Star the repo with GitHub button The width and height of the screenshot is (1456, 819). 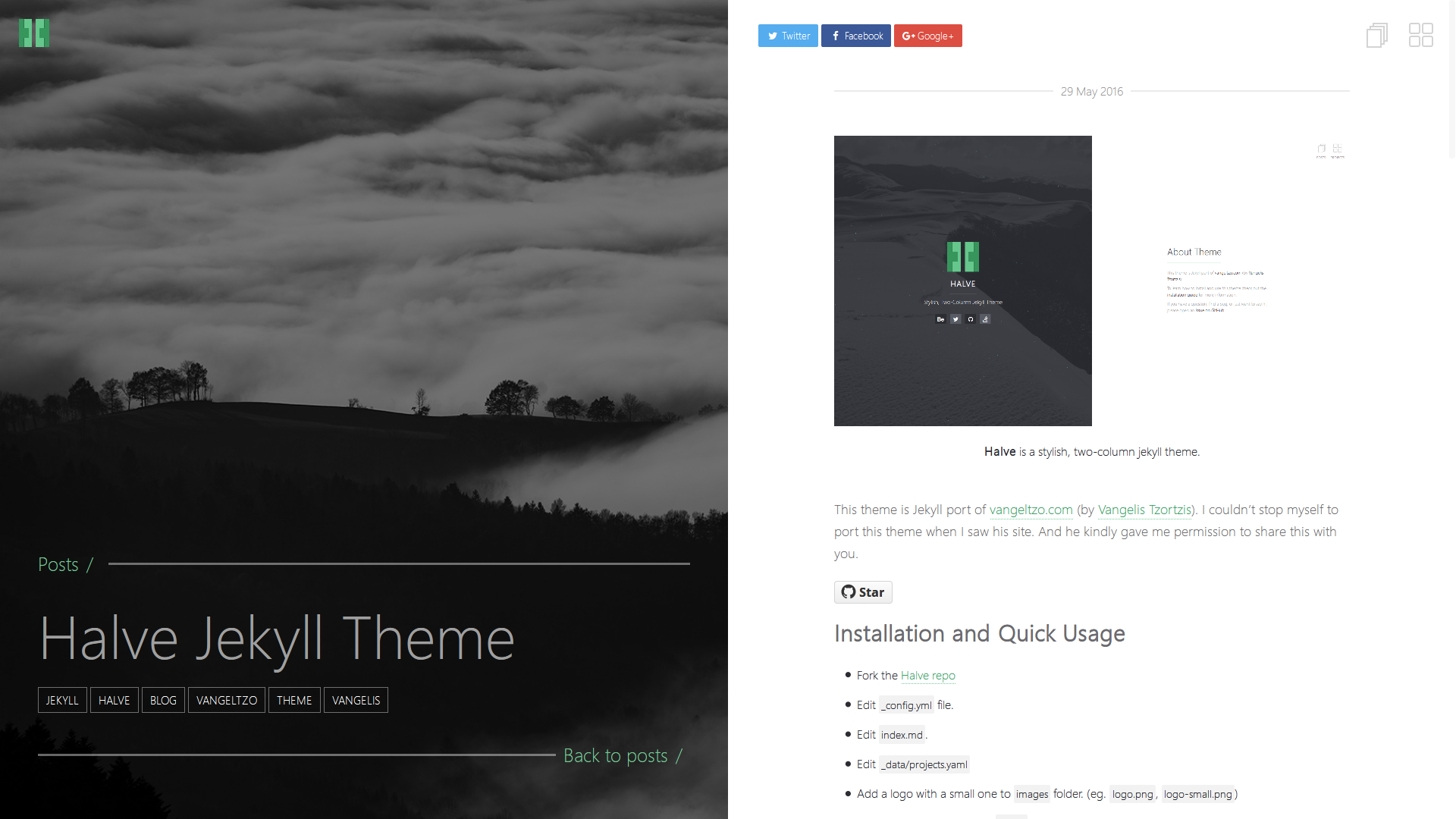(863, 592)
